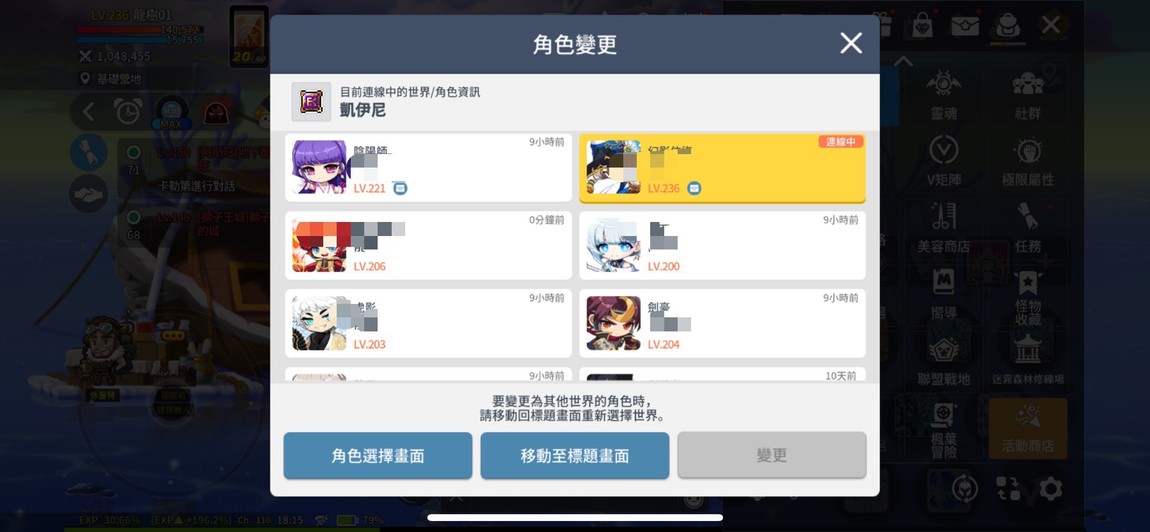The width and height of the screenshot is (1150, 532).
Task: Click 移動至標題畫面 button
Action: pos(575,456)
